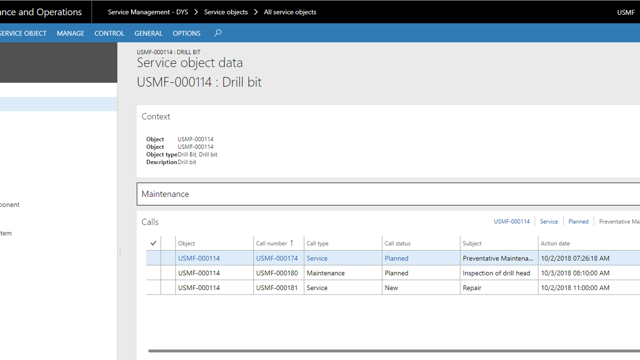The image size is (640, 360).
Task: Click the side pane splitter handle
Action: coord(120,253)
